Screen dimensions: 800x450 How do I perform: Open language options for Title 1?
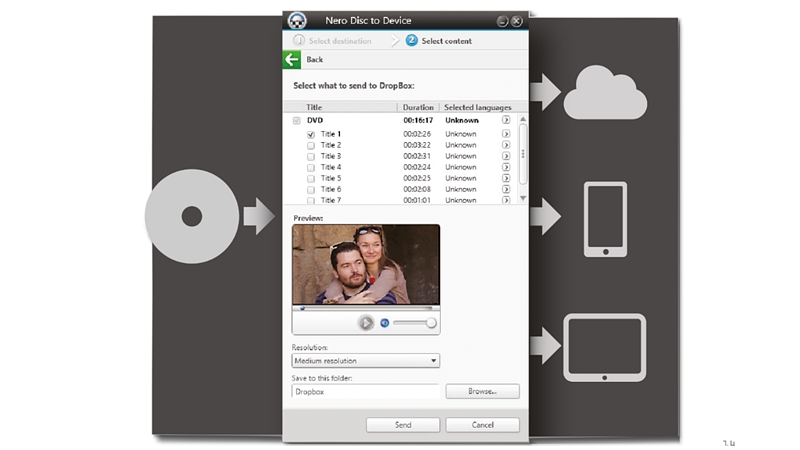[506, 134]
